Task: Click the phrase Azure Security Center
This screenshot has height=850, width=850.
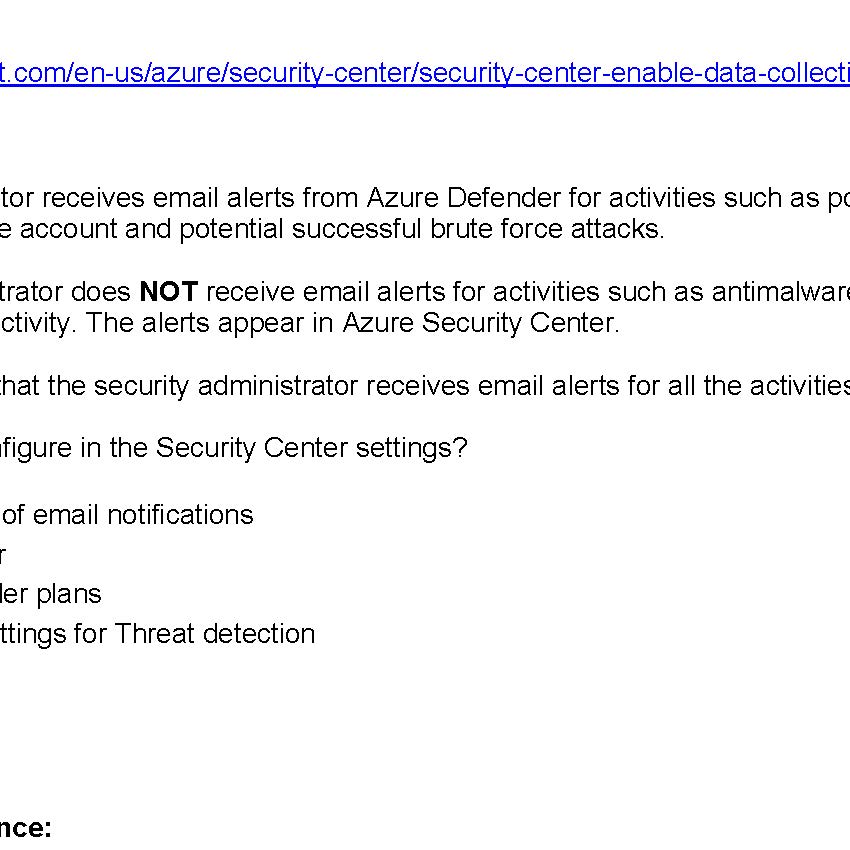Action: (480, 323)
